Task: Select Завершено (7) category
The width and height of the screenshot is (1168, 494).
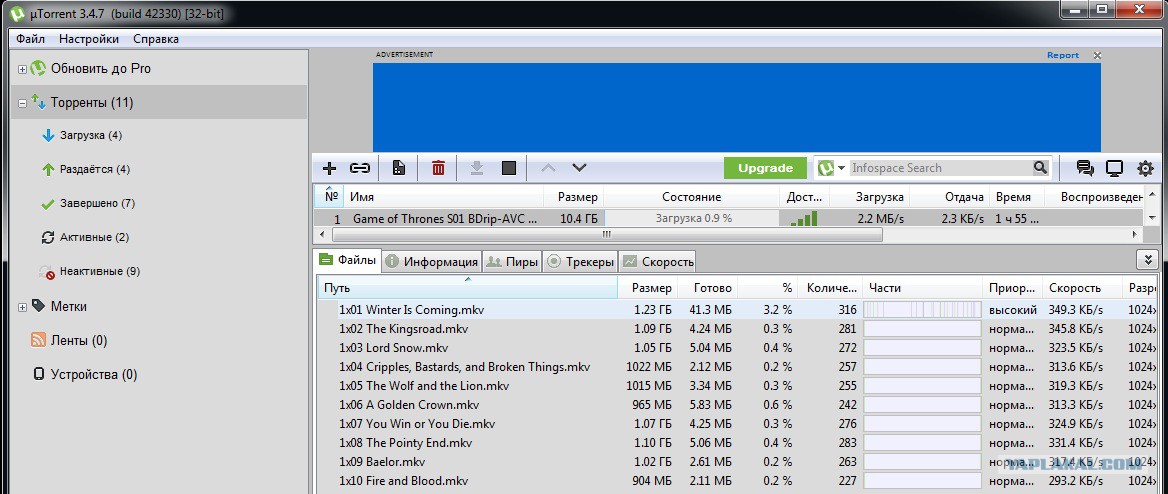Action: (97, 203)
